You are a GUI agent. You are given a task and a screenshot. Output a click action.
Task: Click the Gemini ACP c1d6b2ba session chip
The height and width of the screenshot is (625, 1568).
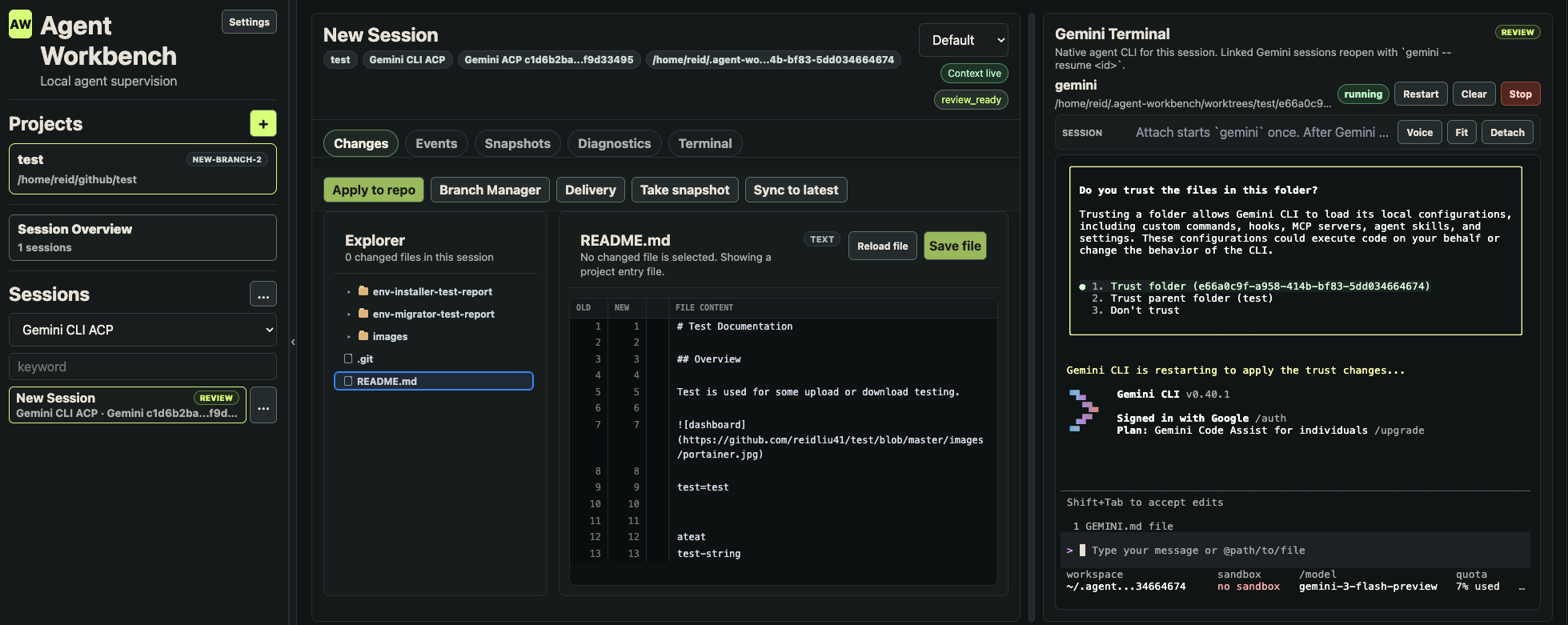[x=549, y=60]
